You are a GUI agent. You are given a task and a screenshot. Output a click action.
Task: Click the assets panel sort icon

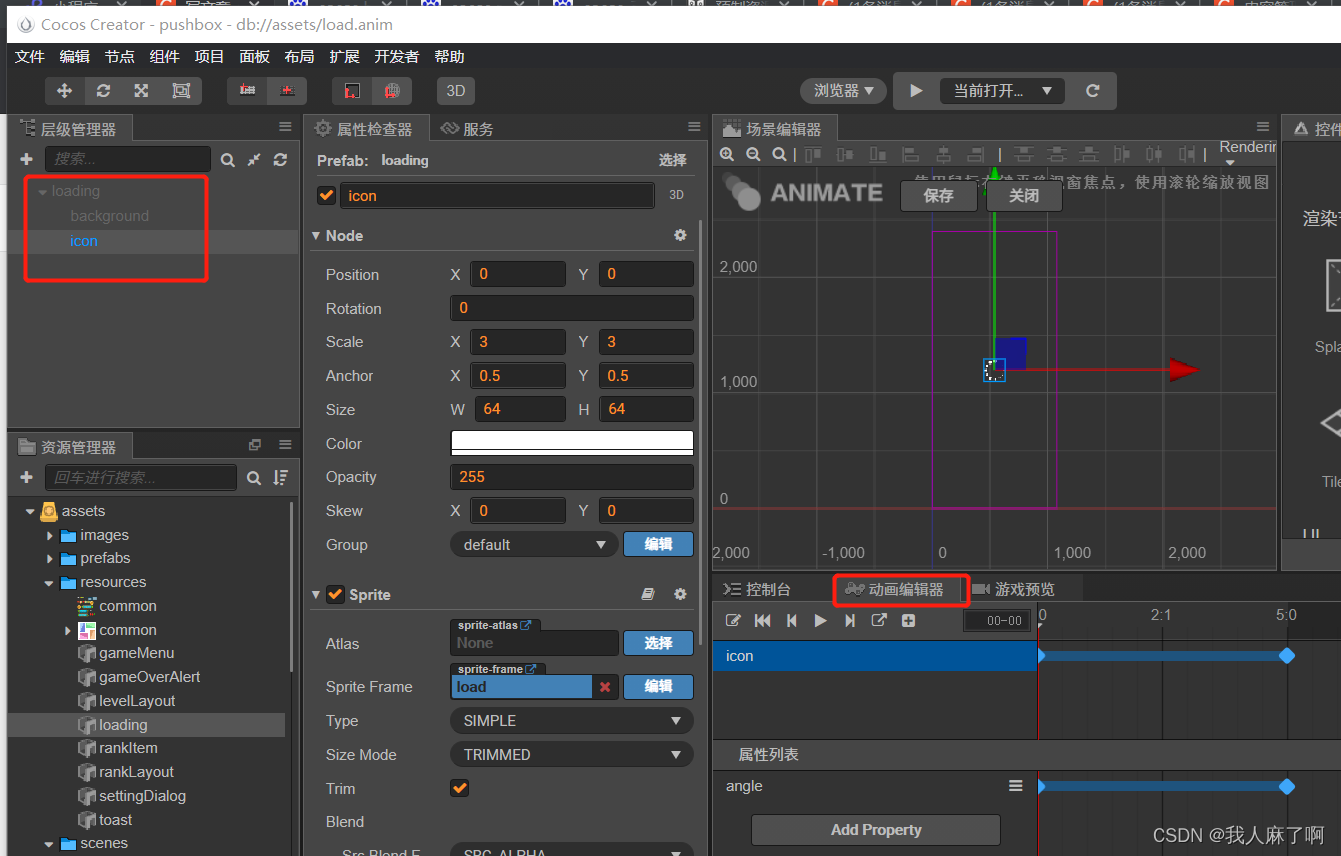pos(281,477)
